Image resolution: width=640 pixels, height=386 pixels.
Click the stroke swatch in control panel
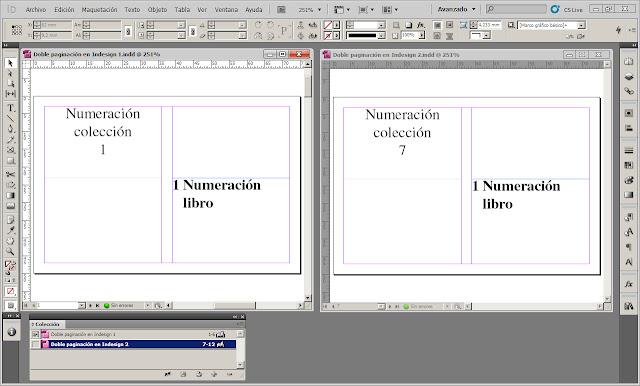click(328, 35)
